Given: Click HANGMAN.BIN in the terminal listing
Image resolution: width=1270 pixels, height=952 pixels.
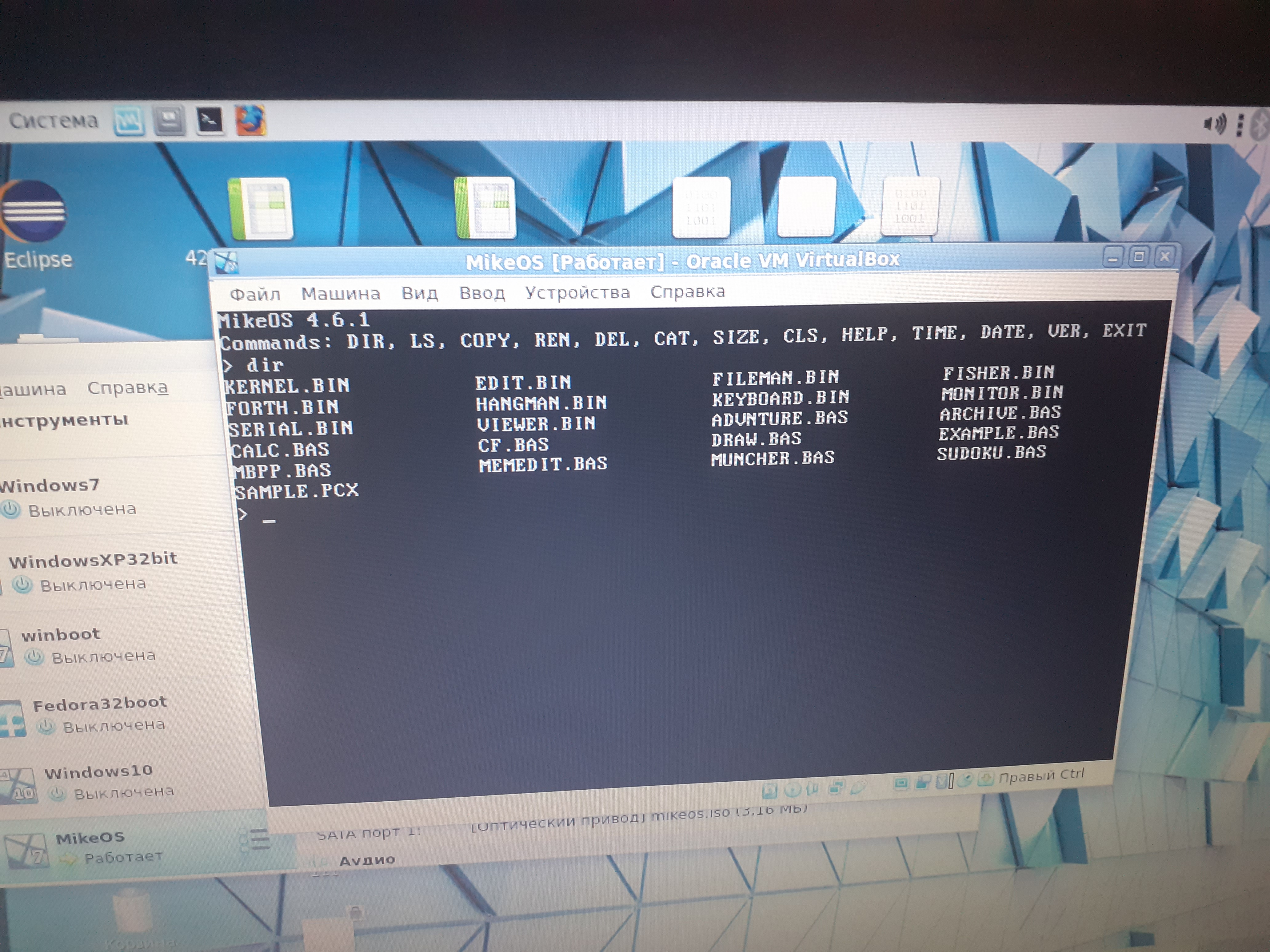Looking at the screenshot, I should tap(541, 403).
